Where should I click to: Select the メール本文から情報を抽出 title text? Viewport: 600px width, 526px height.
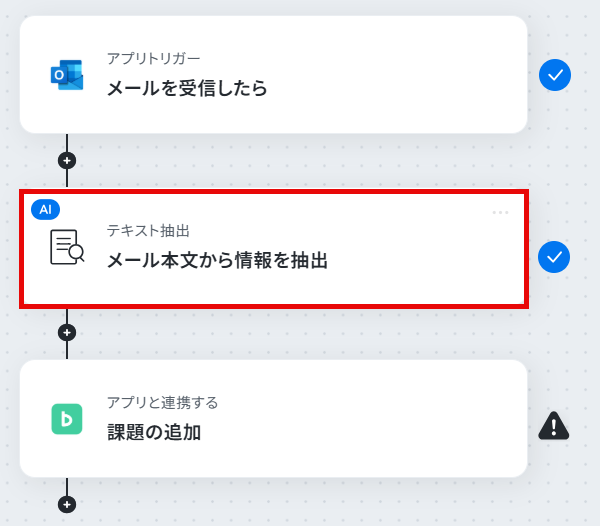coord(217,261)
